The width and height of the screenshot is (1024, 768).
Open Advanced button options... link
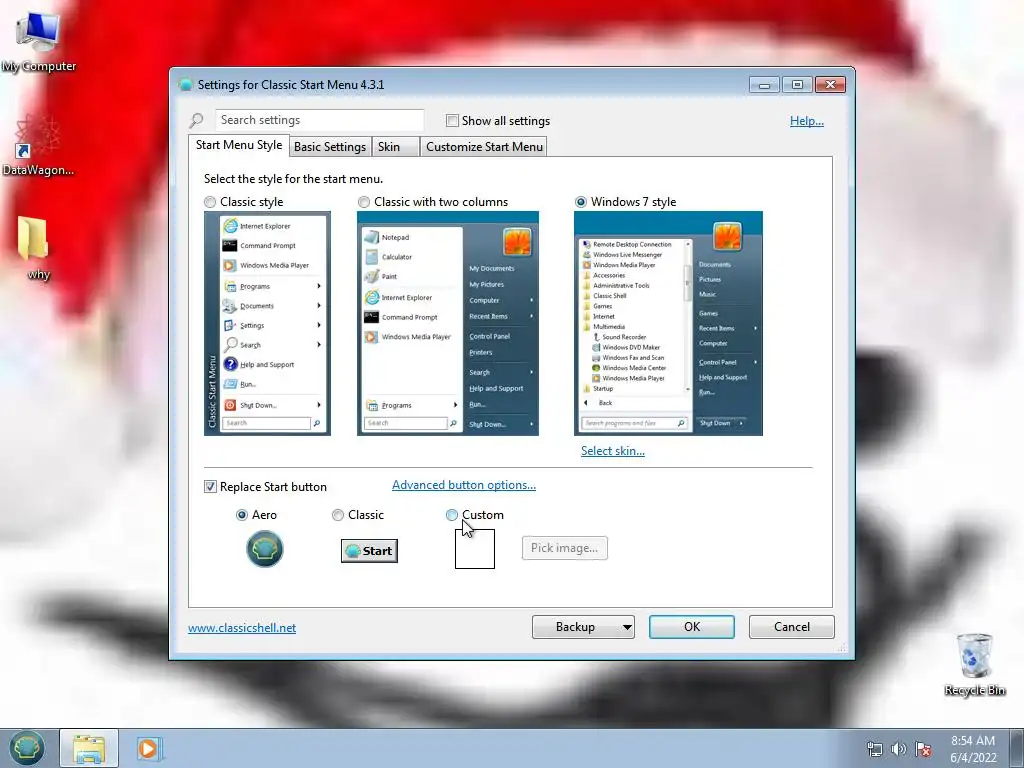click(x=464, y=485)
